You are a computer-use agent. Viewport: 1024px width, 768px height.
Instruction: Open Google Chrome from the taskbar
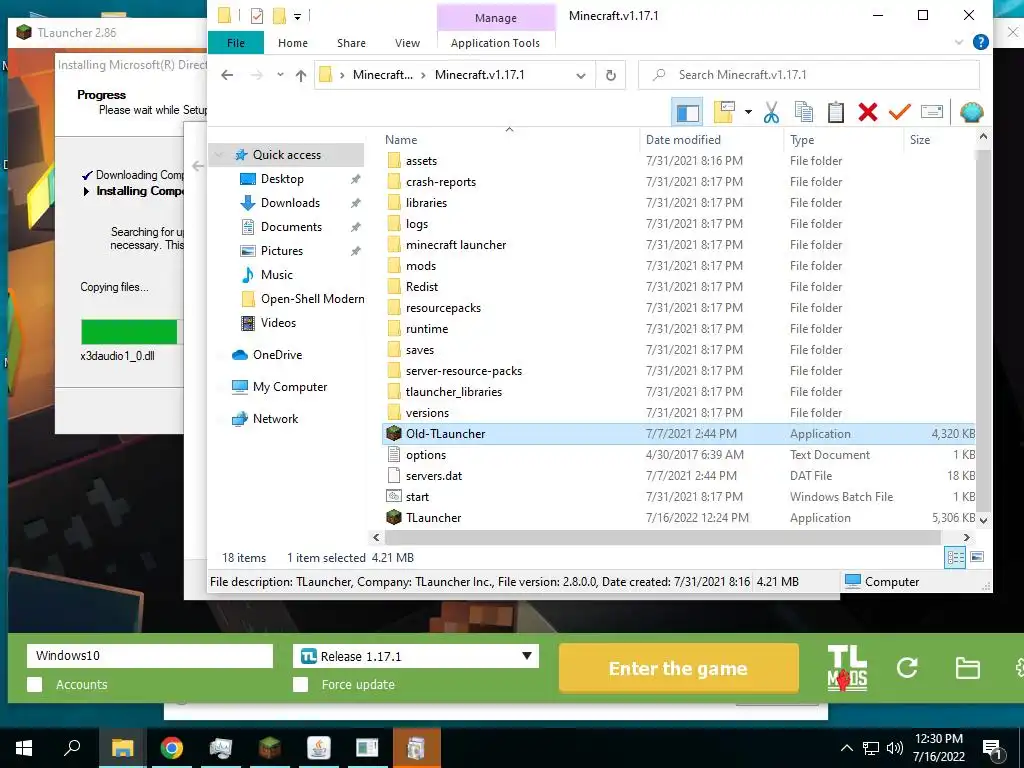tap(172, 748)
